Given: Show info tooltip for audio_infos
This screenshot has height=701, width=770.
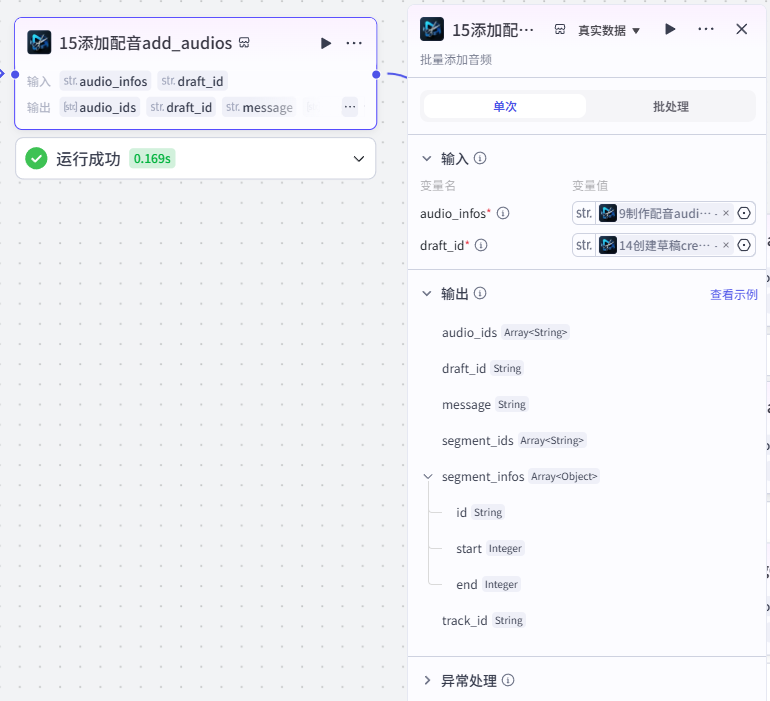Looking at the screenshot, I should pos(503,213).
